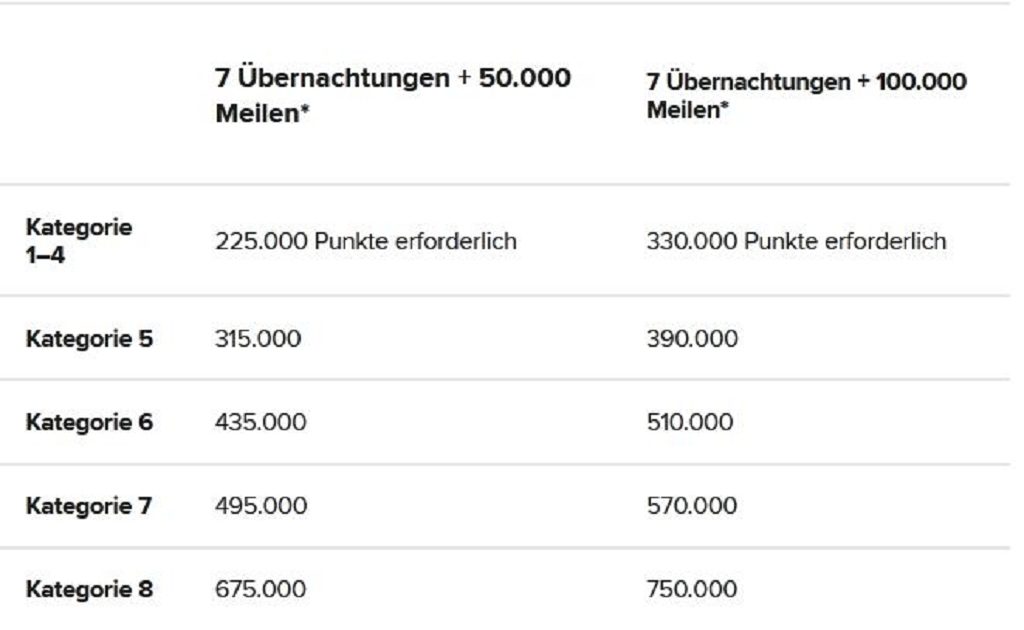The image size is (1024, 630).
Task: Click the asterisk after Meilen in 100.000 header
Action: [x=723, y=107]
